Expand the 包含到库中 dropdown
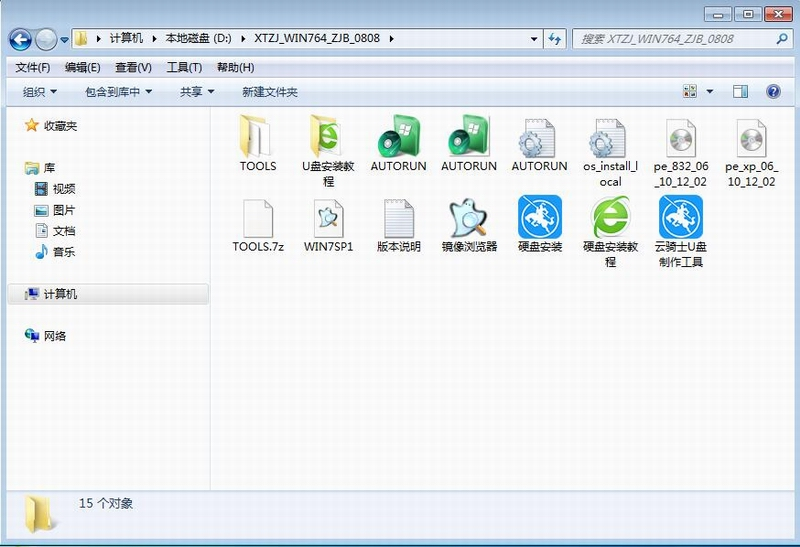The image size is (800, 547). tap(118, 92)
